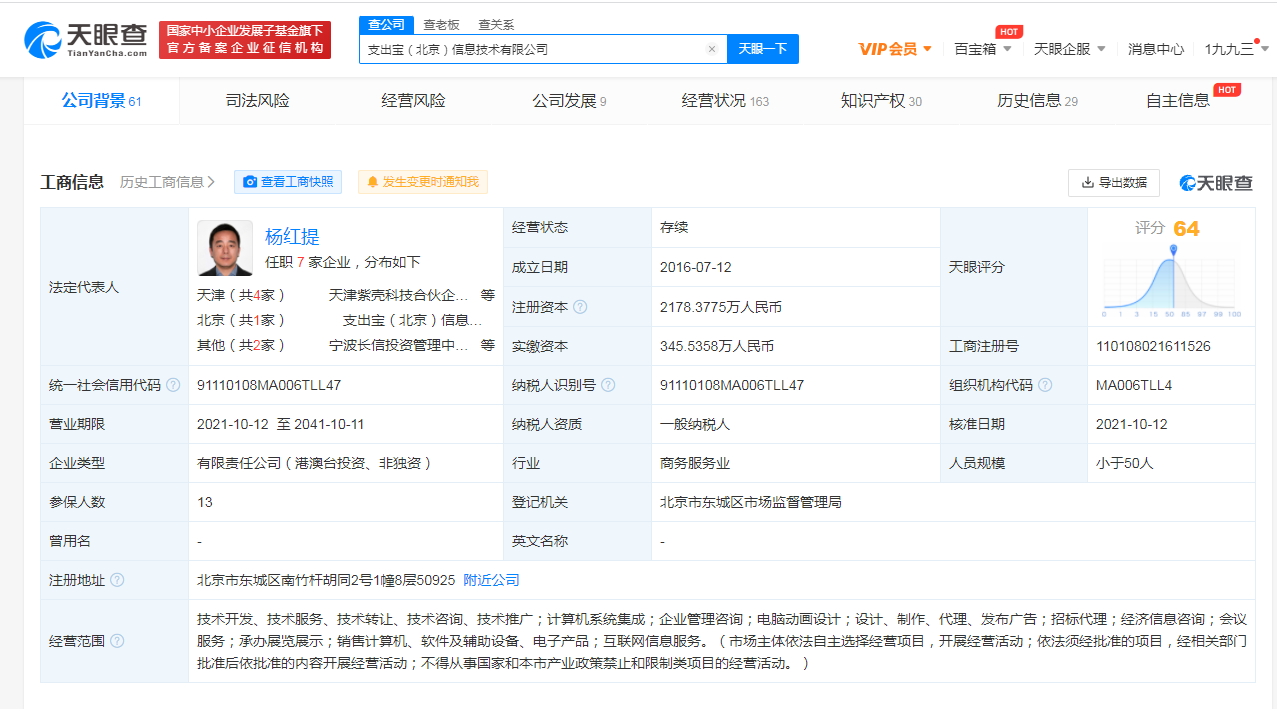Image resolution: width=1277 pixels, height=709 pixels.
Task: Click the score value 64
Action: tap(1186, 229)
